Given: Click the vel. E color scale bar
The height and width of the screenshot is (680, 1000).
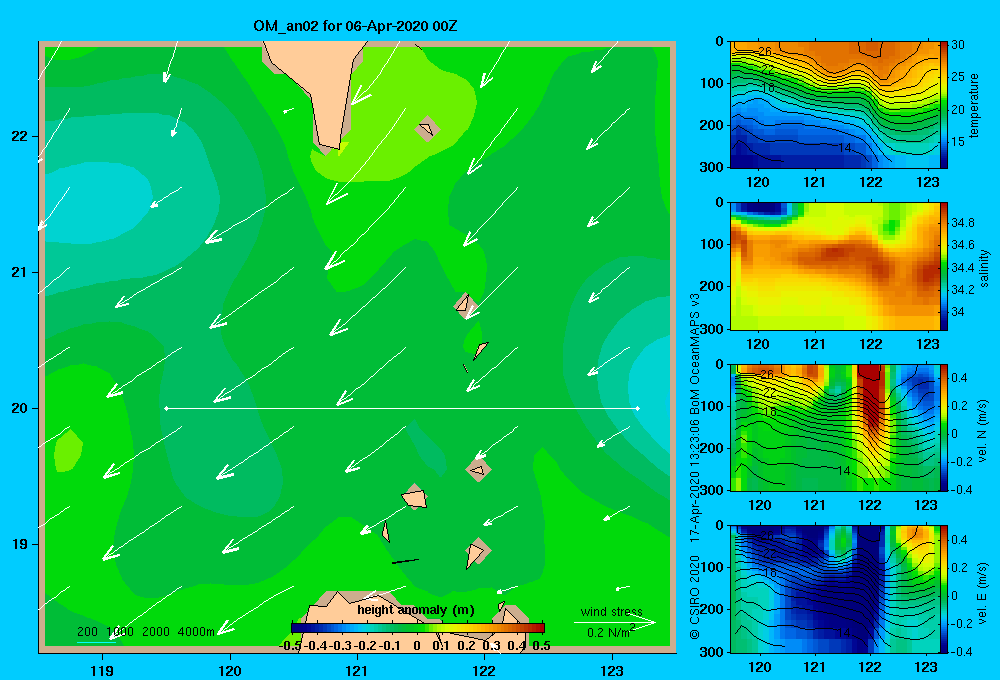Looking at the screenshot, I should pos(944,589).
